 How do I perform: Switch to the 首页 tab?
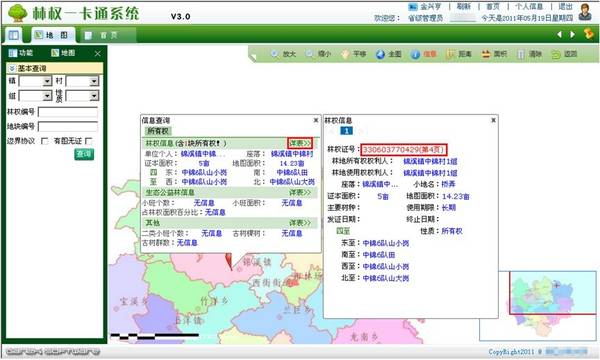(x=106, y=36)
